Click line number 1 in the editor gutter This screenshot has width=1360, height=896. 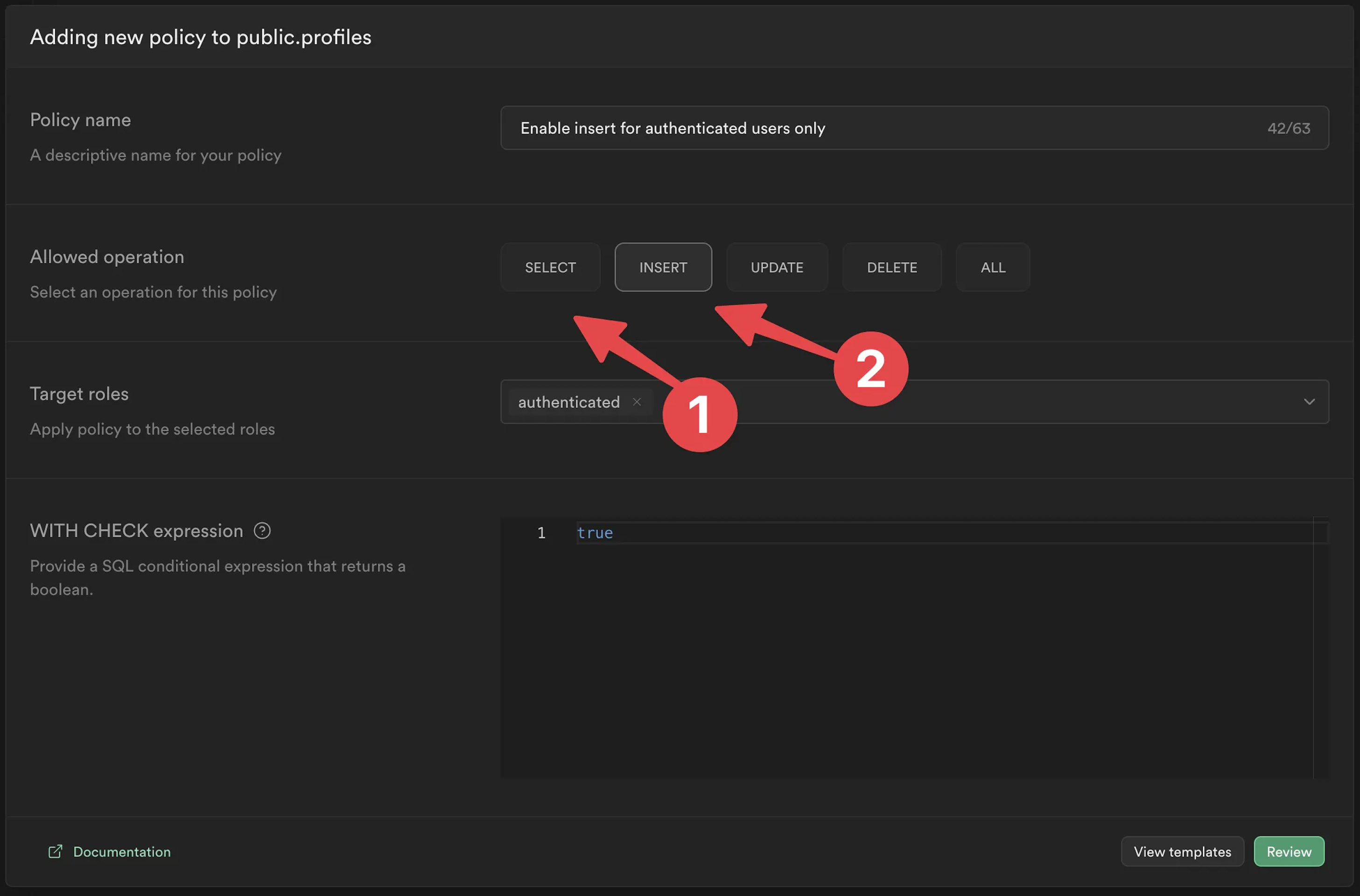coord(541,533)
